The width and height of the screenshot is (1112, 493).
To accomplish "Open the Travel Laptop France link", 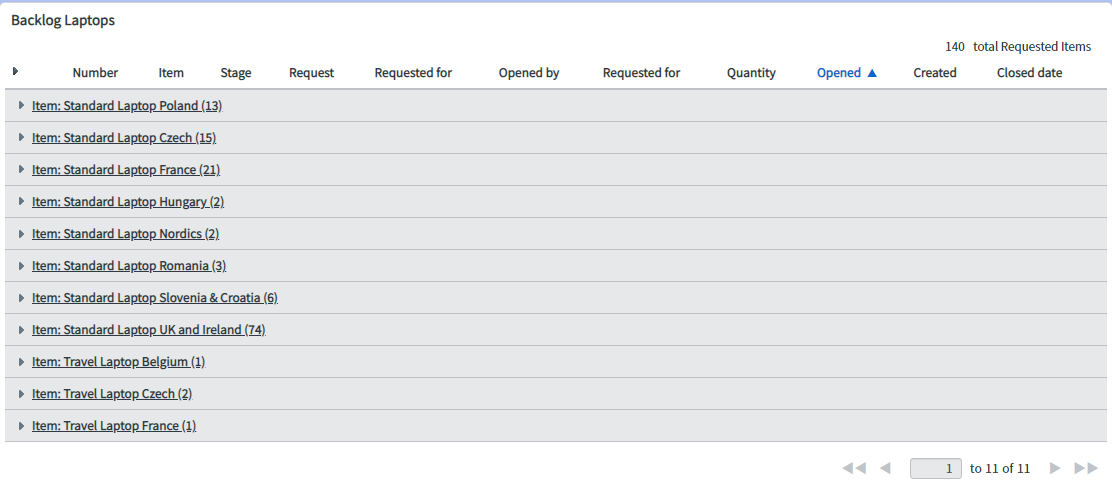I will point(114,426).
